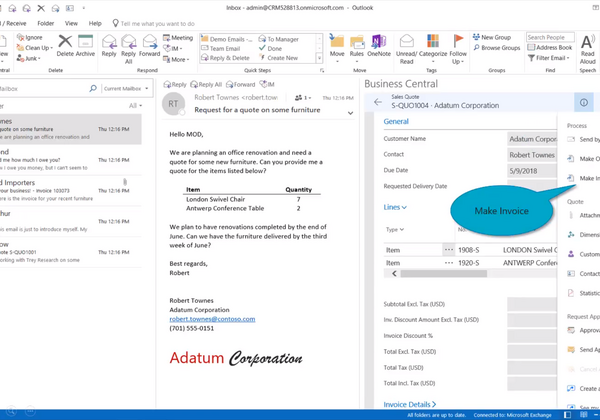The height and width of the screenshot is (420, 600).
Task: Click the Make Invoice action
Action: (x=584, y=178)
